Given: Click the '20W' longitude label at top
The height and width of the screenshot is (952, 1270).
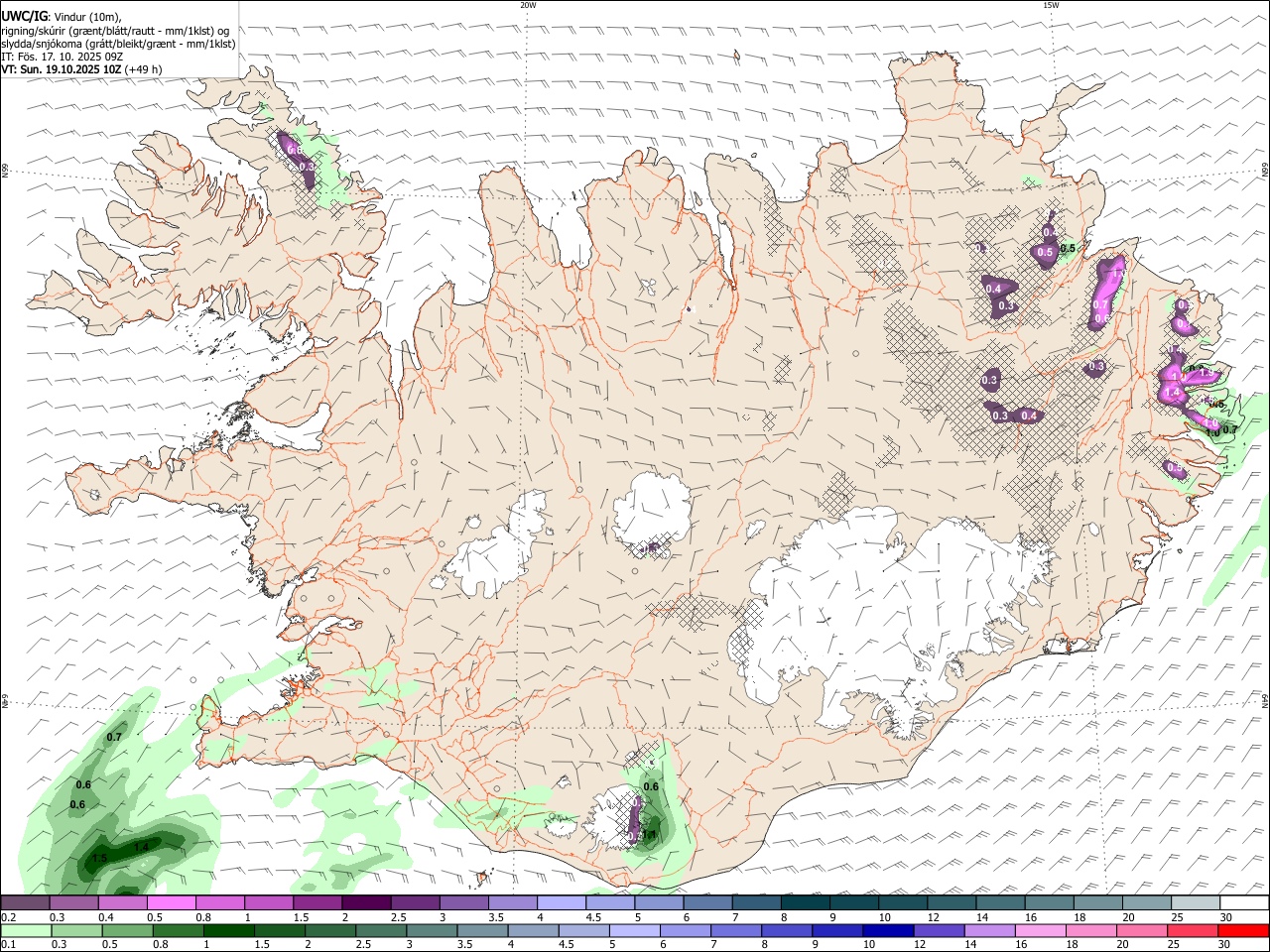Looking at the screenshot, I should click(528, 5).
